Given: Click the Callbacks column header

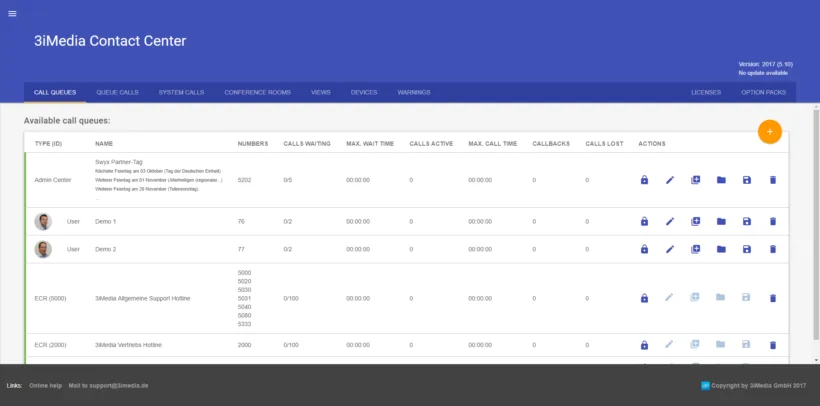Looking at the screenshot, I should point(551,144).
